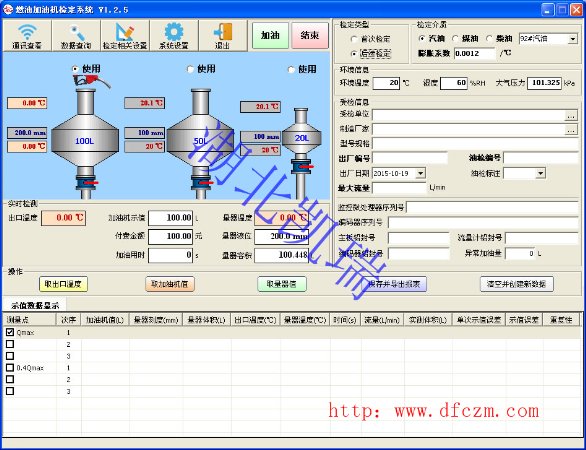This screenshot has height=450, width=586.
Task: Click the 50L measuring tank graphic
Action: click(201, 141)
